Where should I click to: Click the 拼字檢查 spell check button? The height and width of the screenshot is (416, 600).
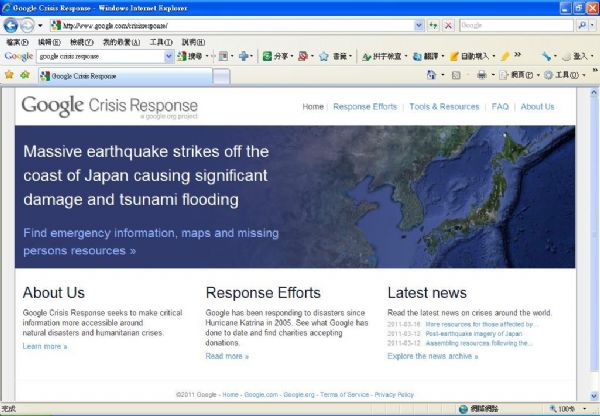coord(382,56)
